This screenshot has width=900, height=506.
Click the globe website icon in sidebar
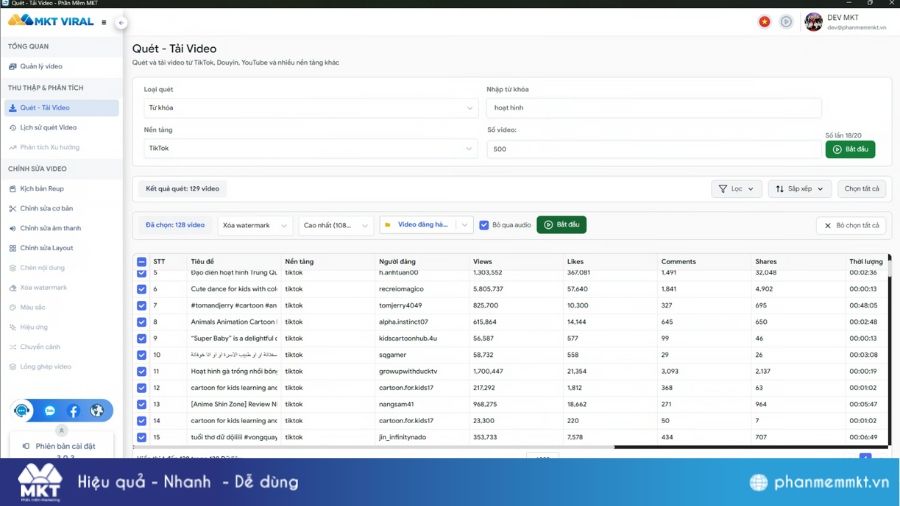97,410
